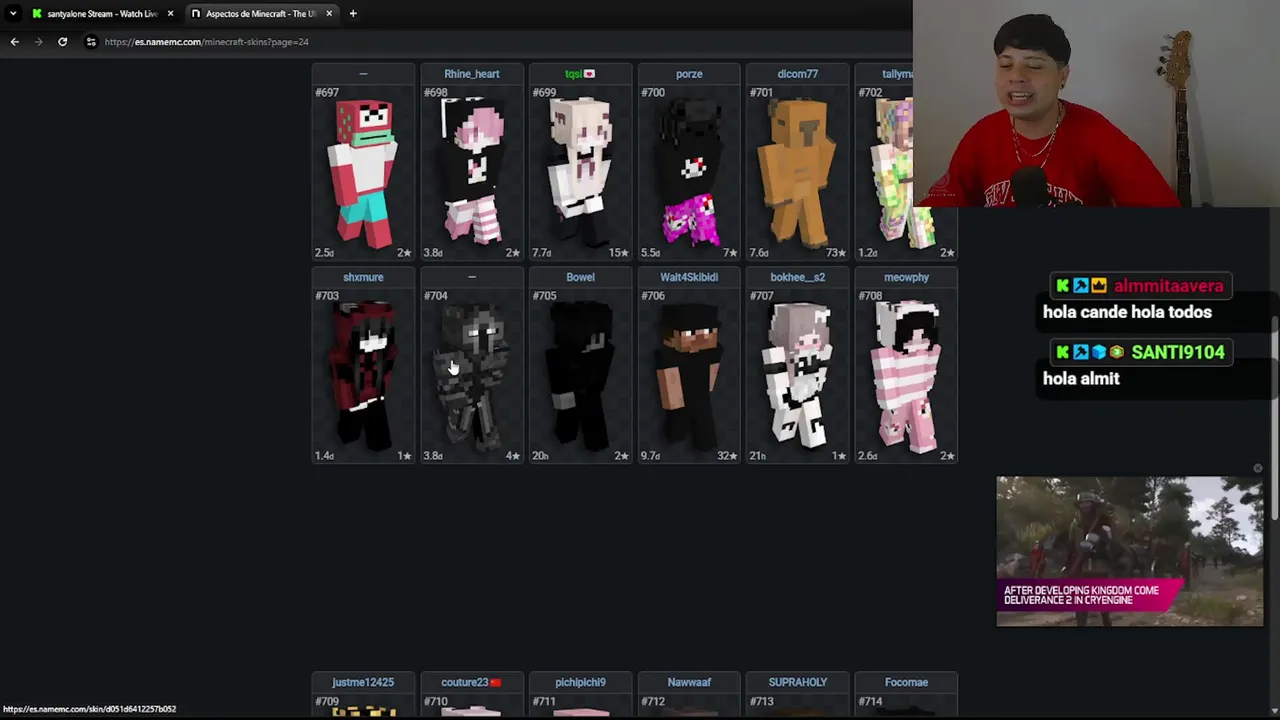The width and height of the screenshot is (1280, 720).
Task: Click Kick badge beside SANTI9104
Action: [x=1062, y=352]
